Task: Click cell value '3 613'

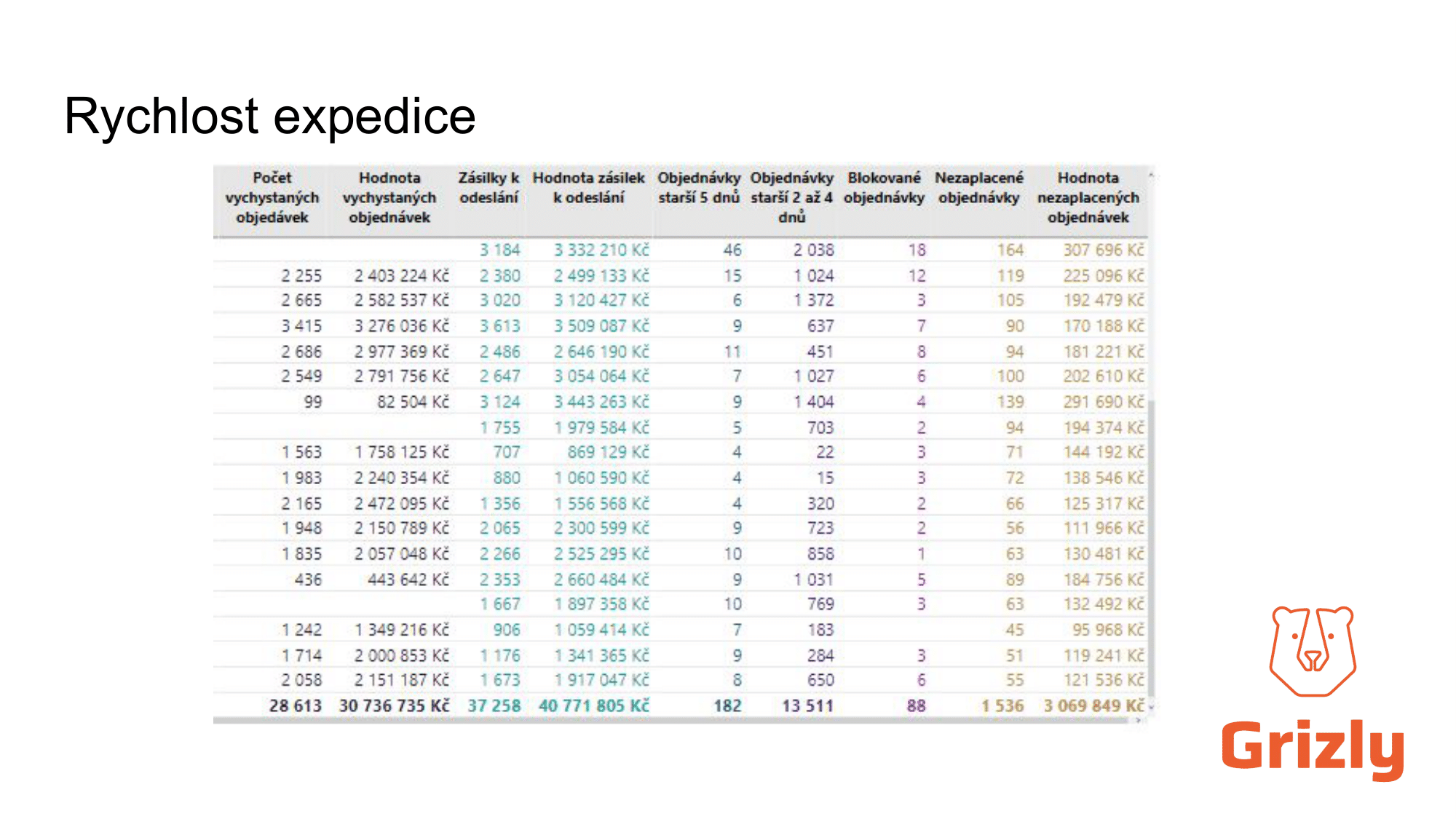Action: (500, 326)
